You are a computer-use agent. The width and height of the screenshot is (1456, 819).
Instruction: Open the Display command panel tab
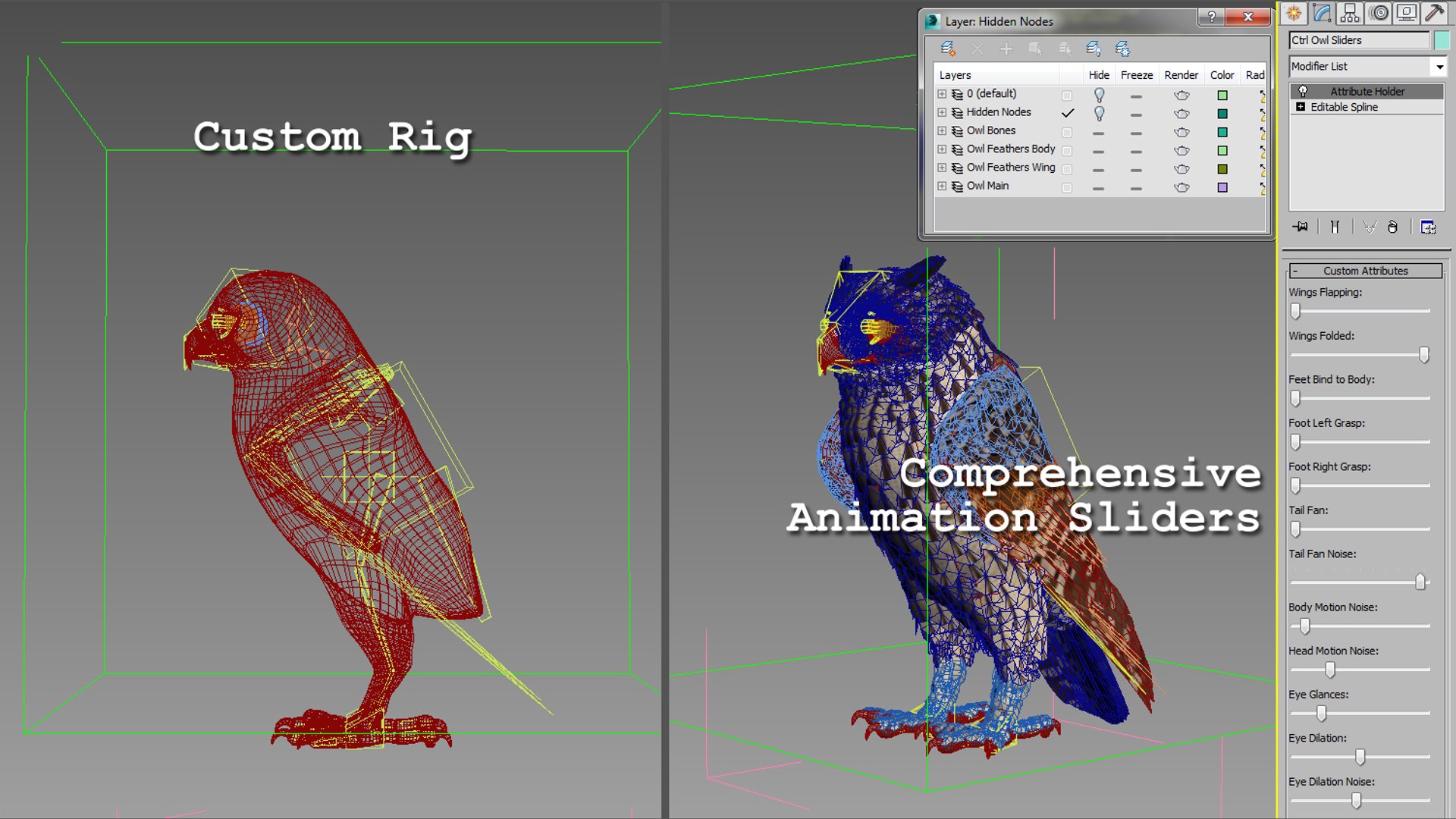pyautogui.click(x=1407, y=13)
